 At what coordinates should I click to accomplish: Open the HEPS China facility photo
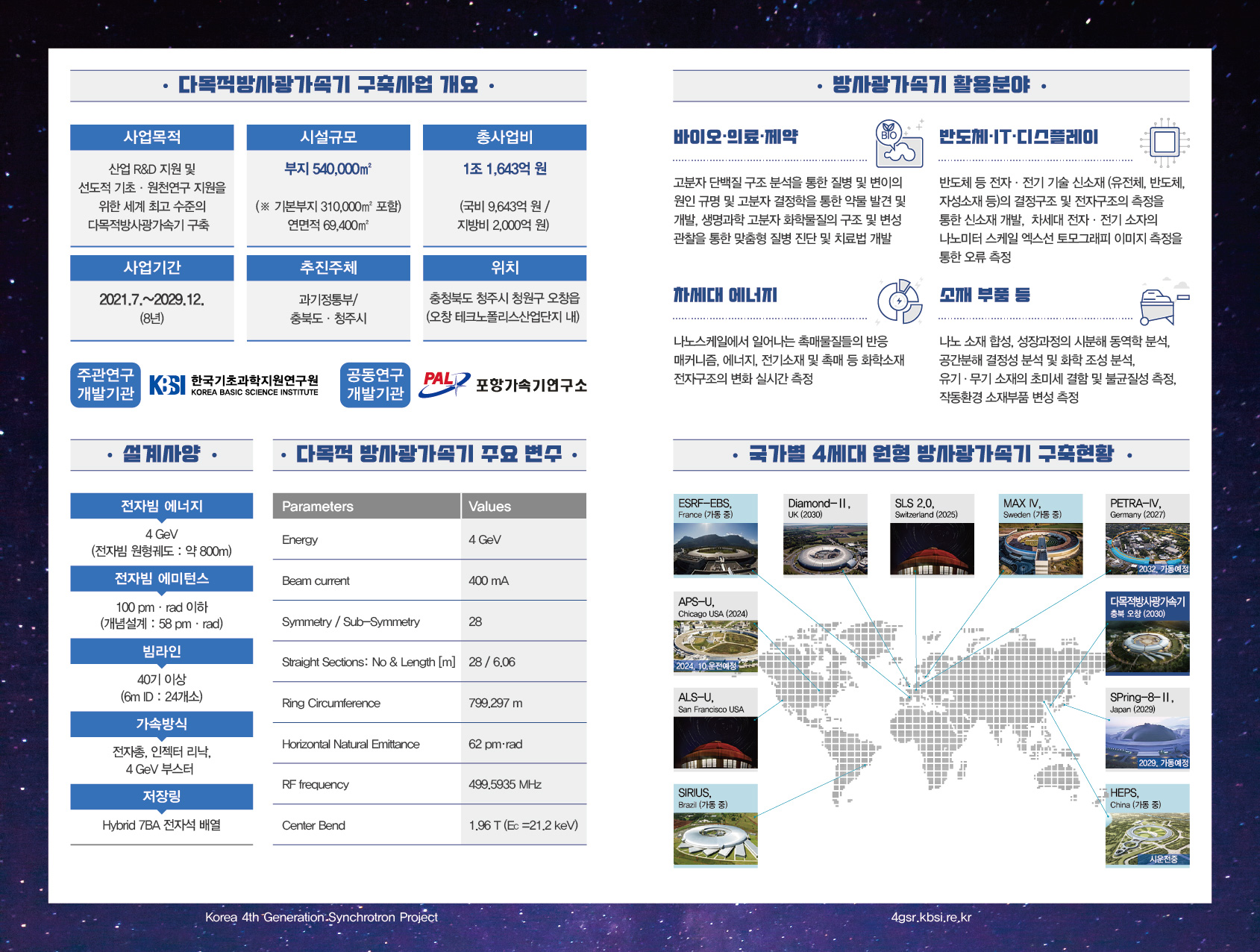tap(1147, 839)
